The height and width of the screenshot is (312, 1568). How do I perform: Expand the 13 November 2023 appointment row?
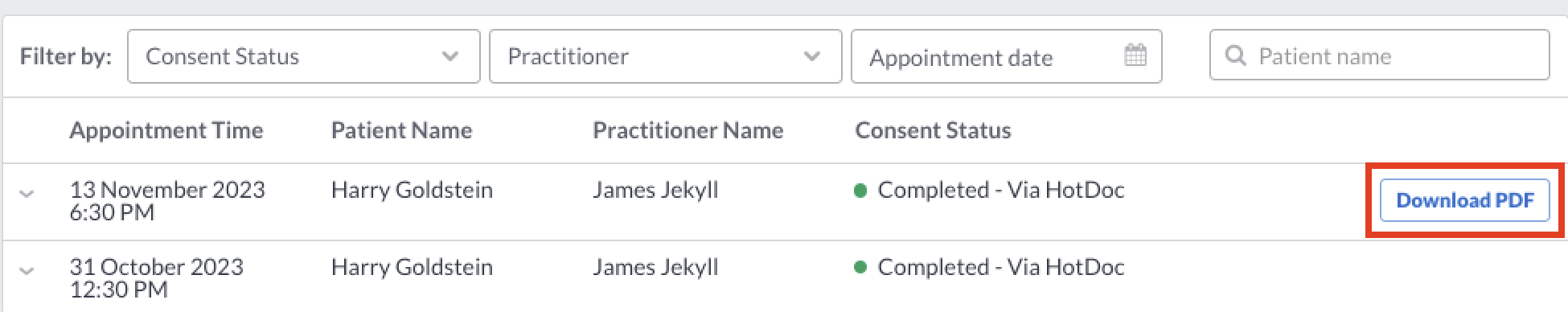click(27, 194)
